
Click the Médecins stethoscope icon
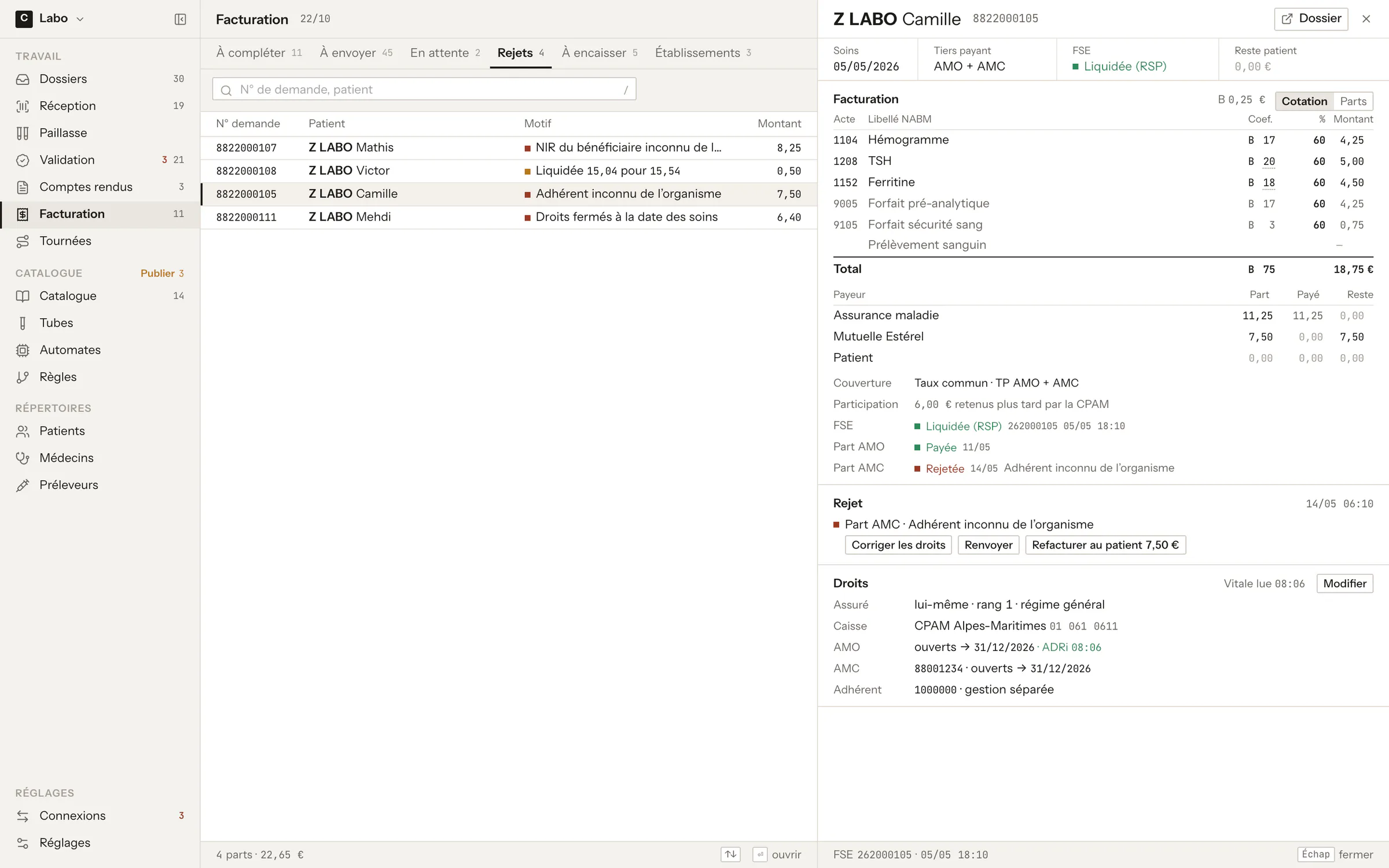(x=23, y=458)
